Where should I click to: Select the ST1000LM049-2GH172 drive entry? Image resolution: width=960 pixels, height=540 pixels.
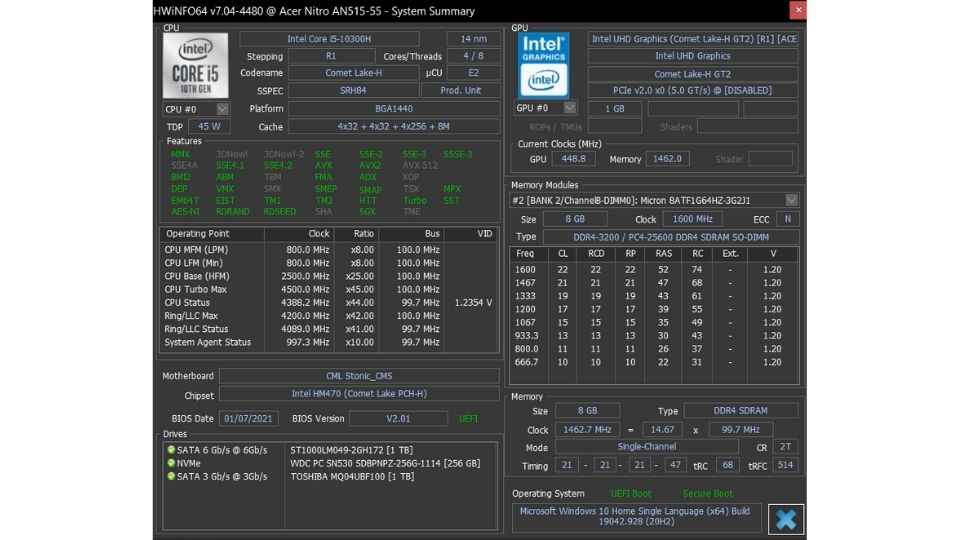(351, 450)
